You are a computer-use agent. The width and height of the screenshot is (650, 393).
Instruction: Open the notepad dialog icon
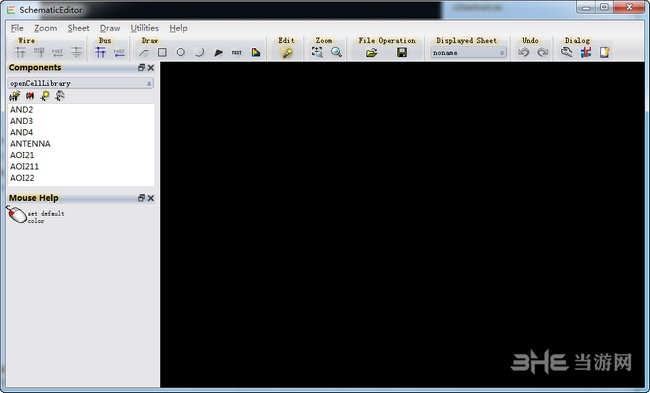604,52
